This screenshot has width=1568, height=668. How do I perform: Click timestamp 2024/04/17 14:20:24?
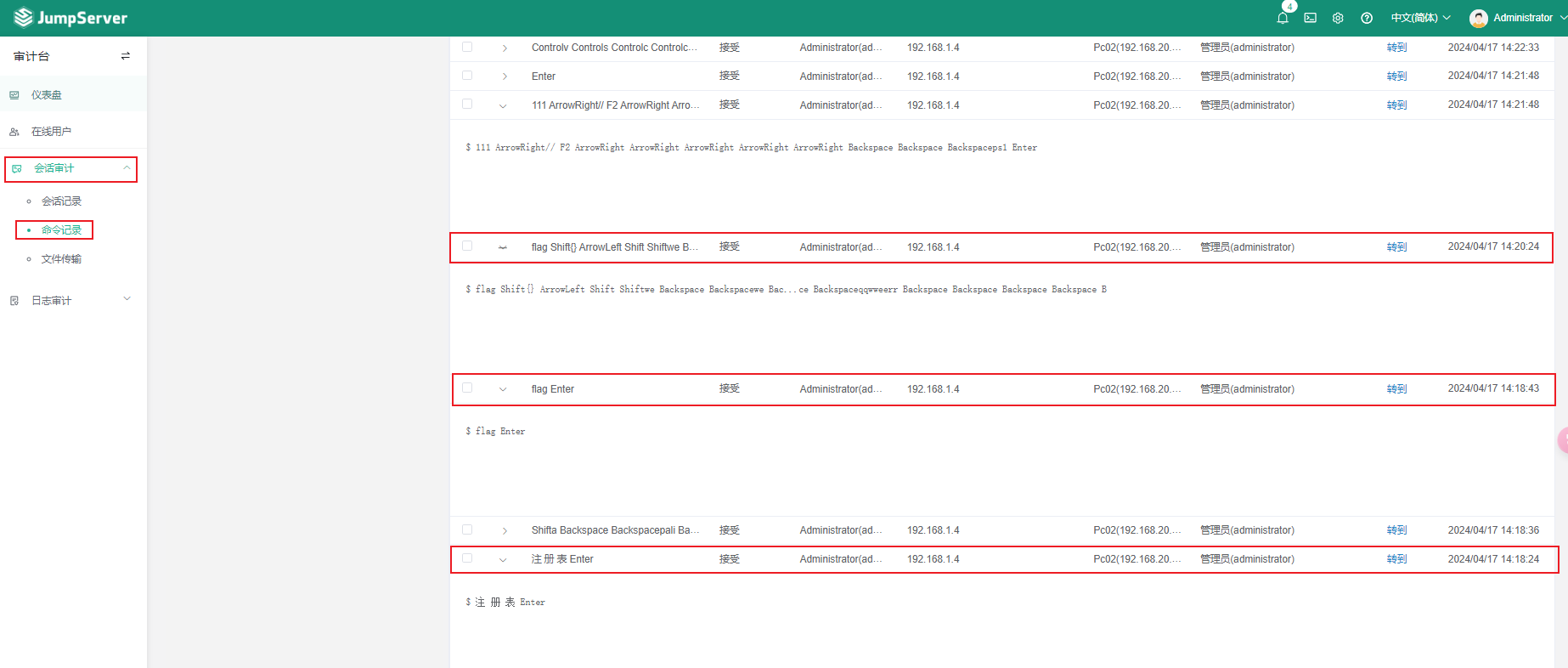coord(1493,246)
